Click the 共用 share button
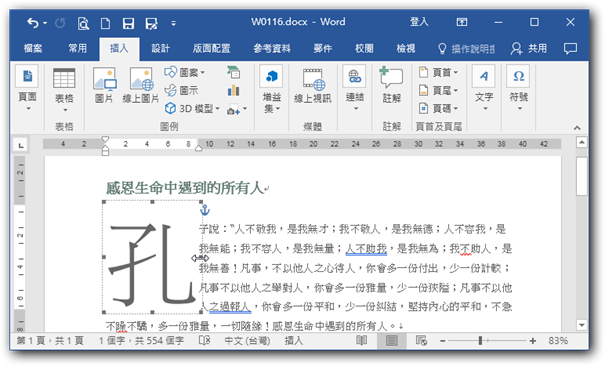The height and width of the screenshot is (366, 605). point(529,48)
